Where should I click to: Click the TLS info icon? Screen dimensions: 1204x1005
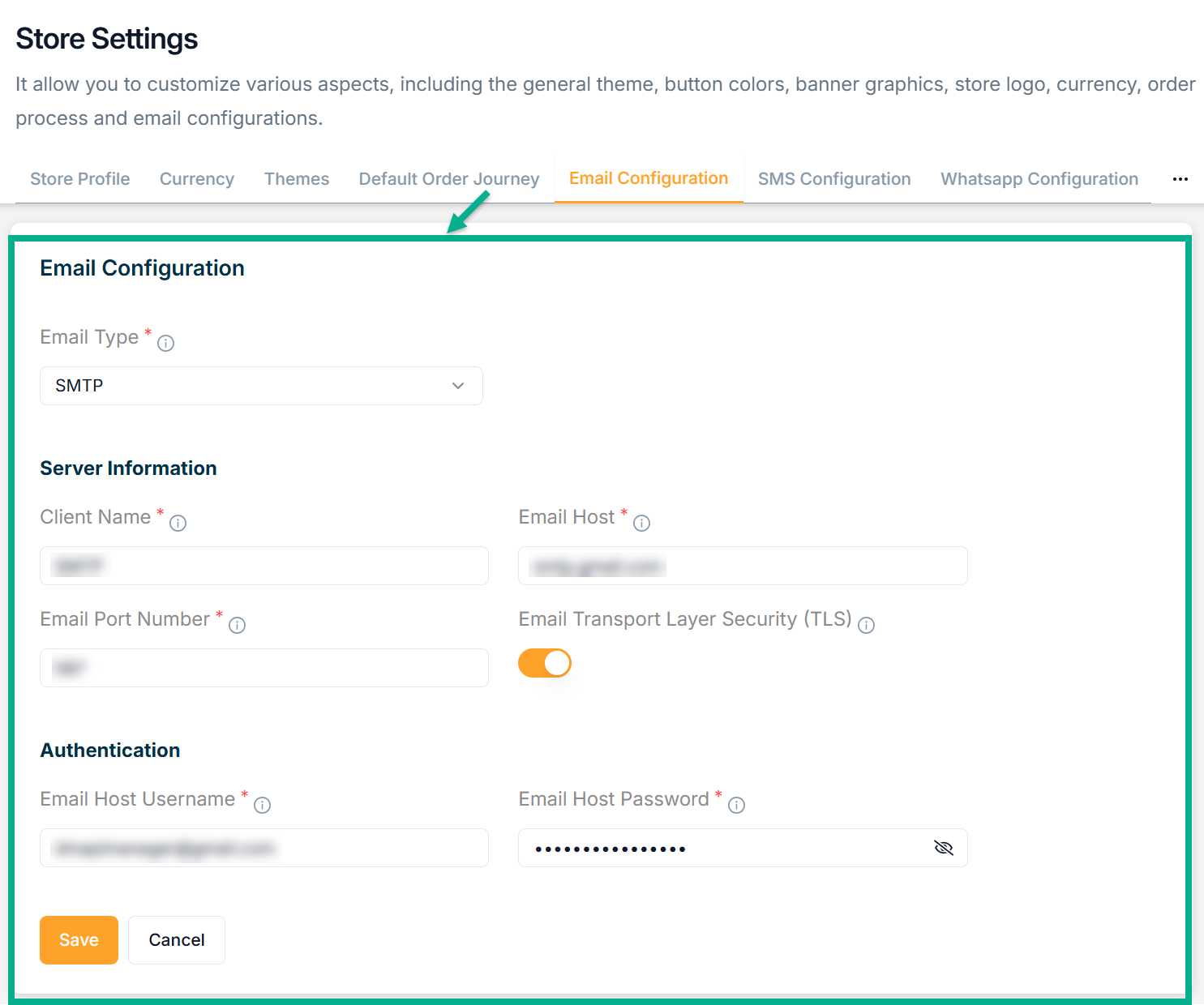(866, 626)
